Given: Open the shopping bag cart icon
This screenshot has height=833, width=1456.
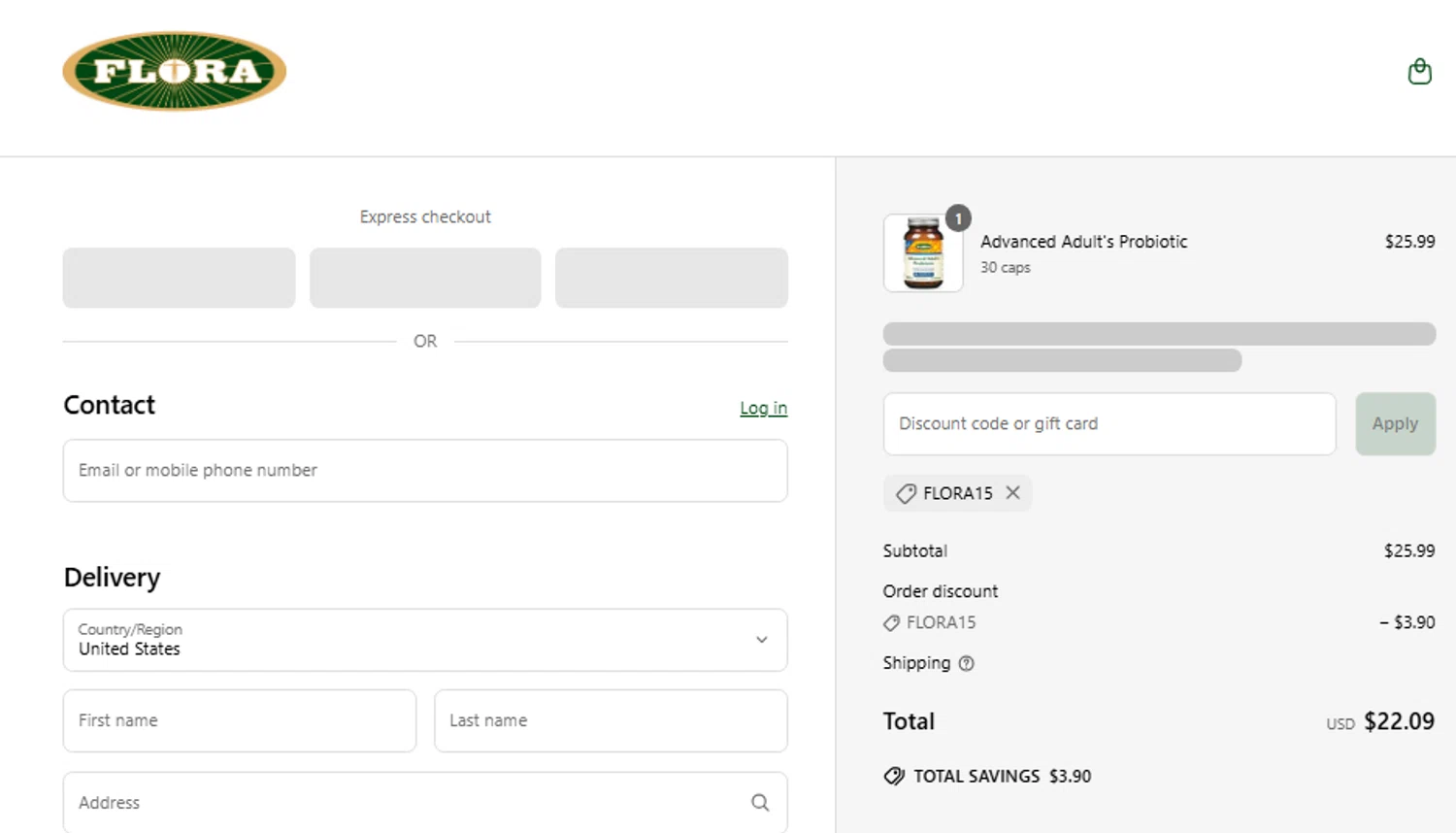Looking at the screenshot, I should (x=1419, y=72).
